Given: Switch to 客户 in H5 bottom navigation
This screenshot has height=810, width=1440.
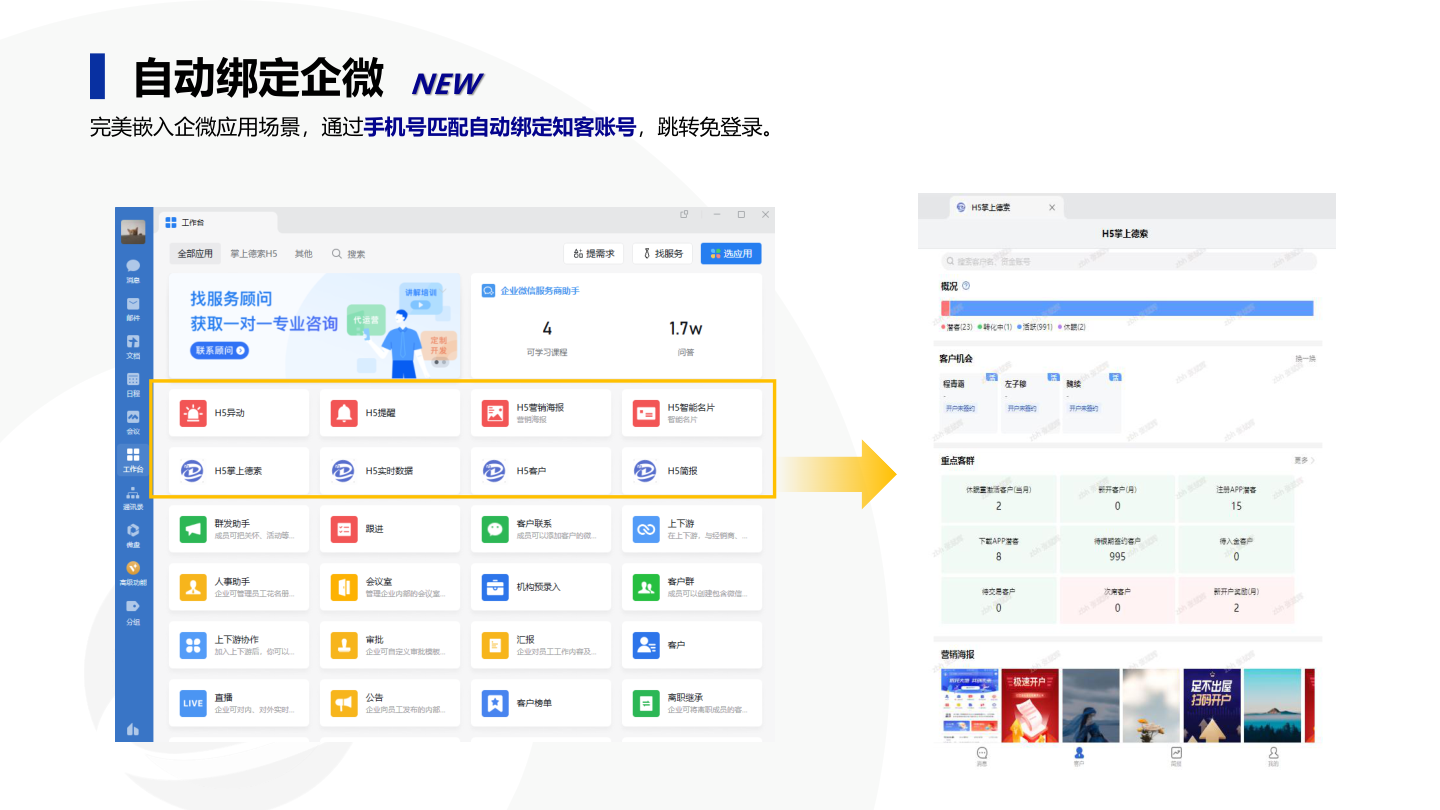Looking at the screenshot, I should coord(1079,756).
